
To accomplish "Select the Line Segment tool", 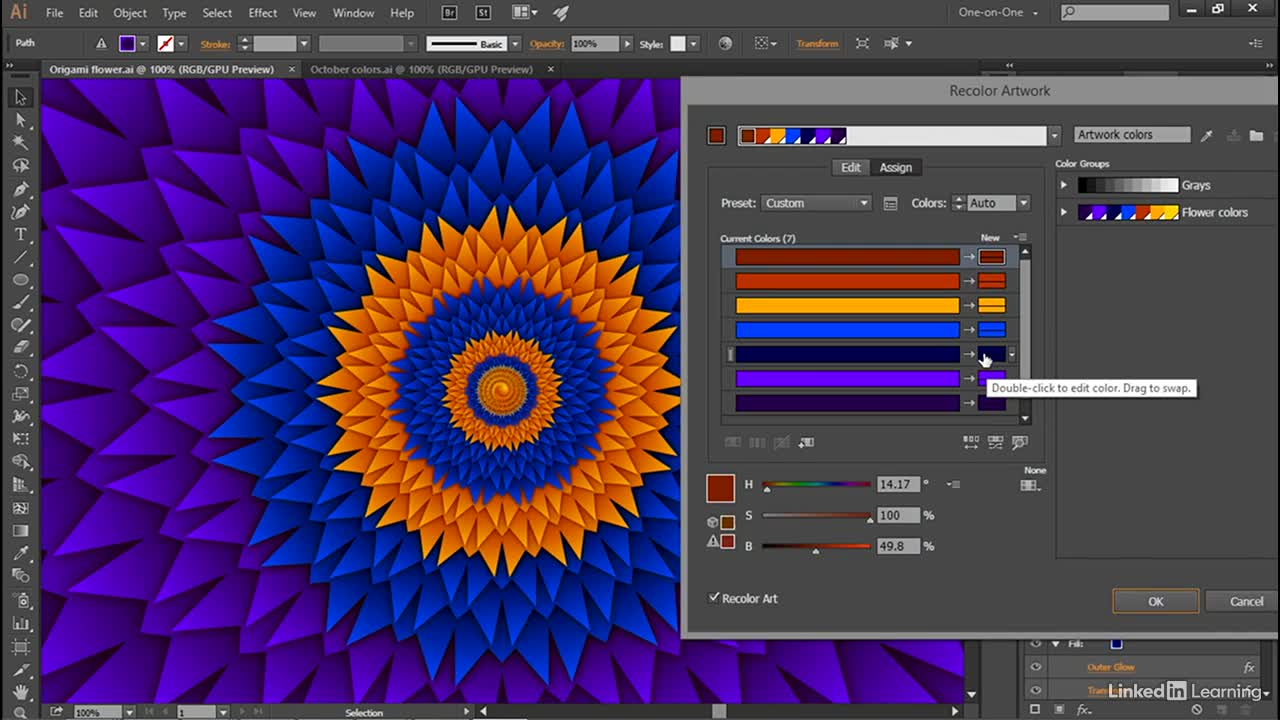I will tap(20, 258).
